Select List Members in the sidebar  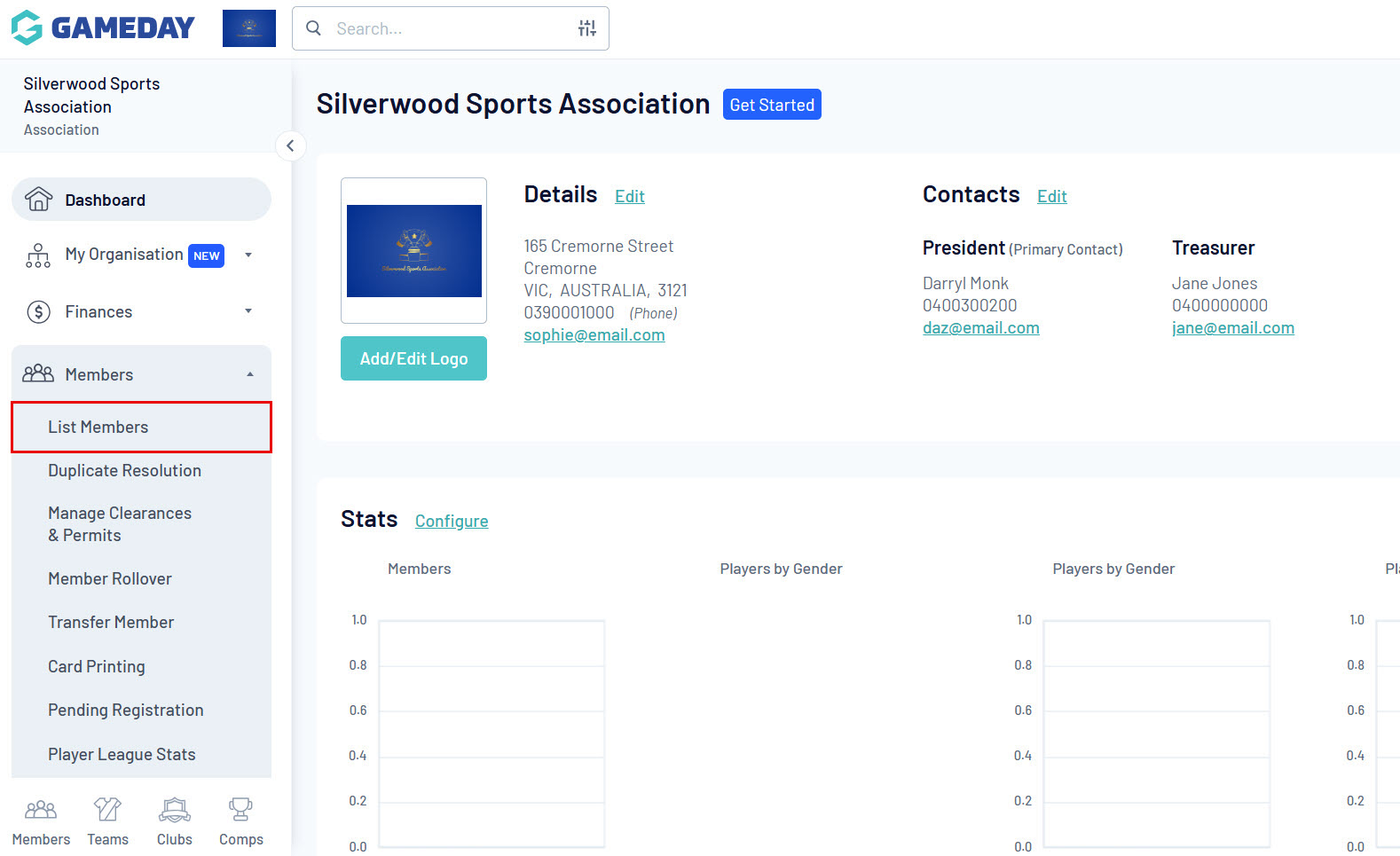pyautogui.click(x=141, y=428)
